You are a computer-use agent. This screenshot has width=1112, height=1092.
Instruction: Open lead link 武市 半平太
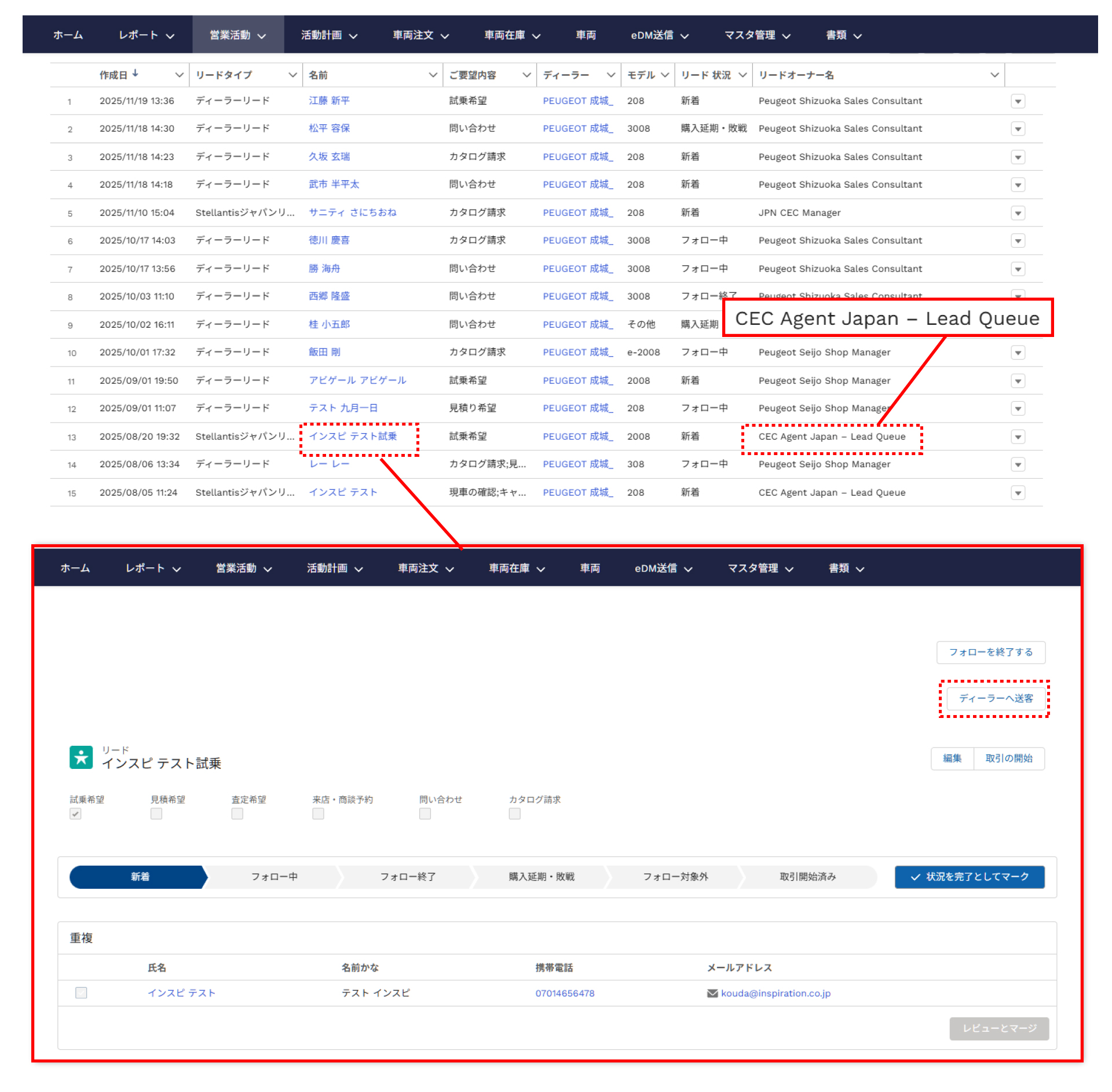coord(334,184)
